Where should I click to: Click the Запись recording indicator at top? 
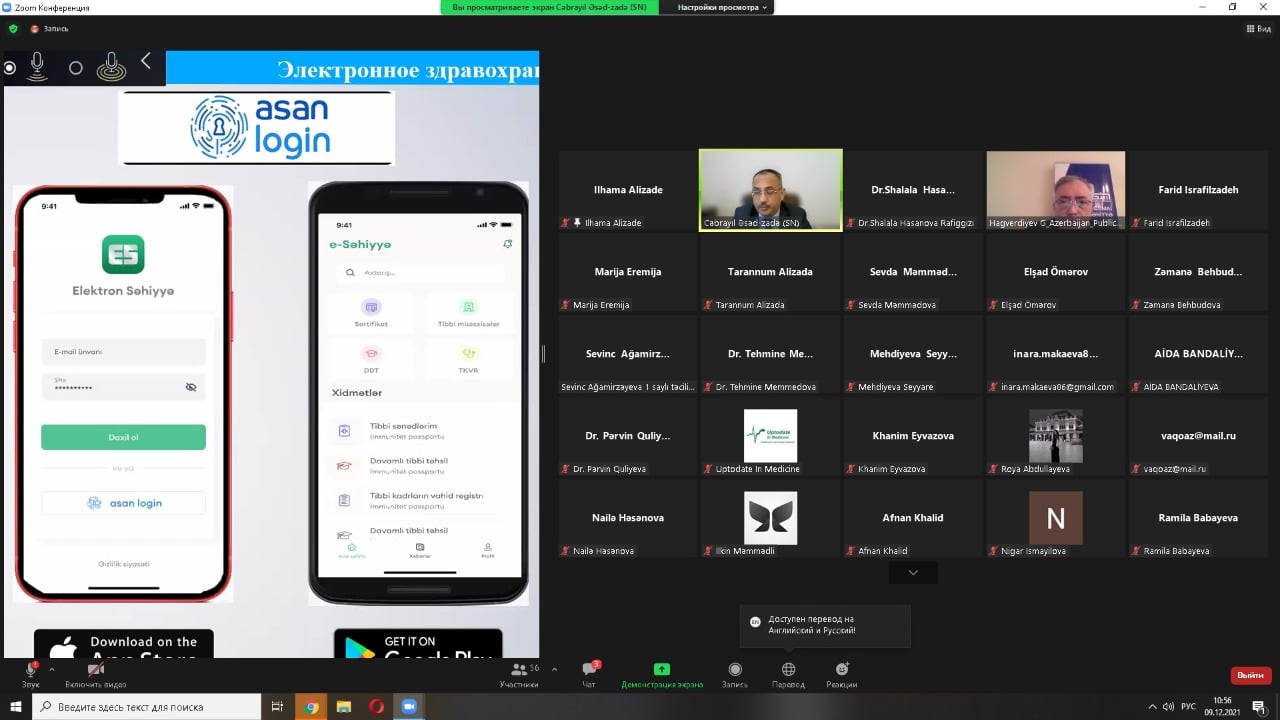pos(50,29)
